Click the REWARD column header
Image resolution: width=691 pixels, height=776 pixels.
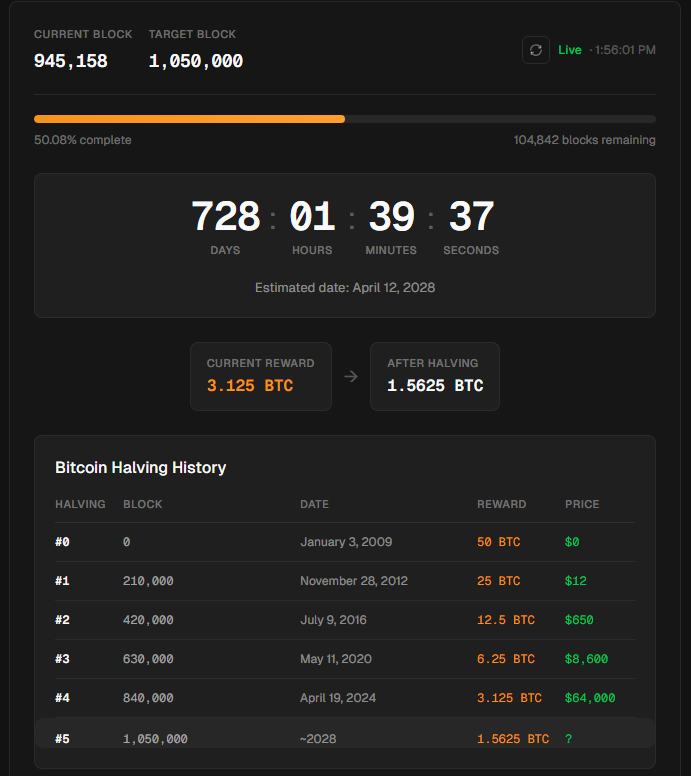click(501, 504)
